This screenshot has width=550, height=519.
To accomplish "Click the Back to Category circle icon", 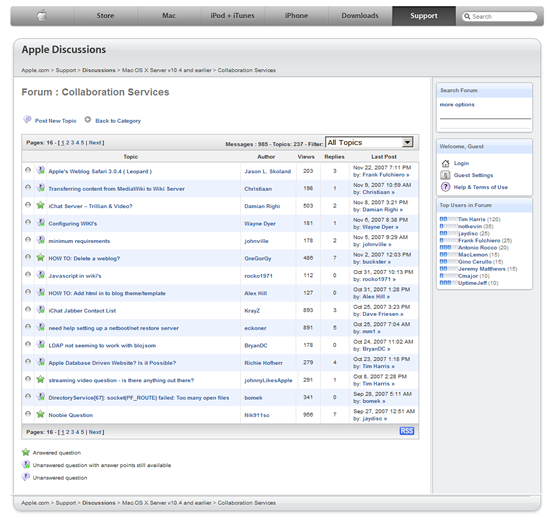I will click(x=88, y=120).
